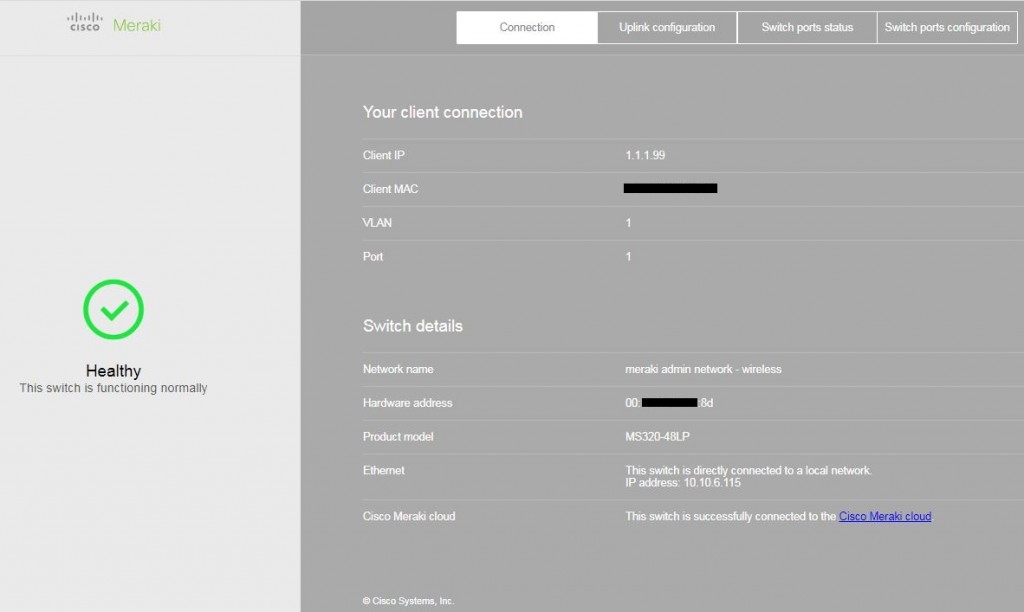Click the Cisco Meraki logo
1024x612 pixels.
pos(114,24)
